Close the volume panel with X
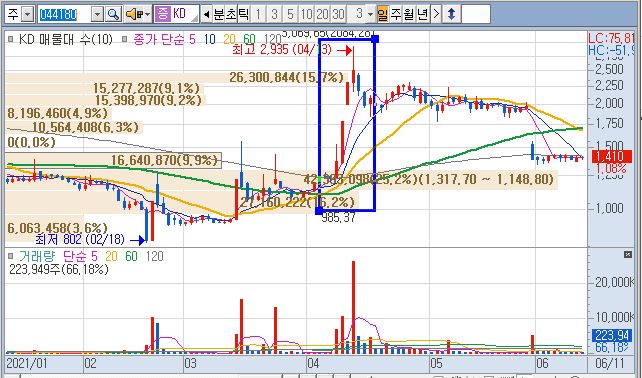This screenshot has width=642, height=378. tap(627, 255)
